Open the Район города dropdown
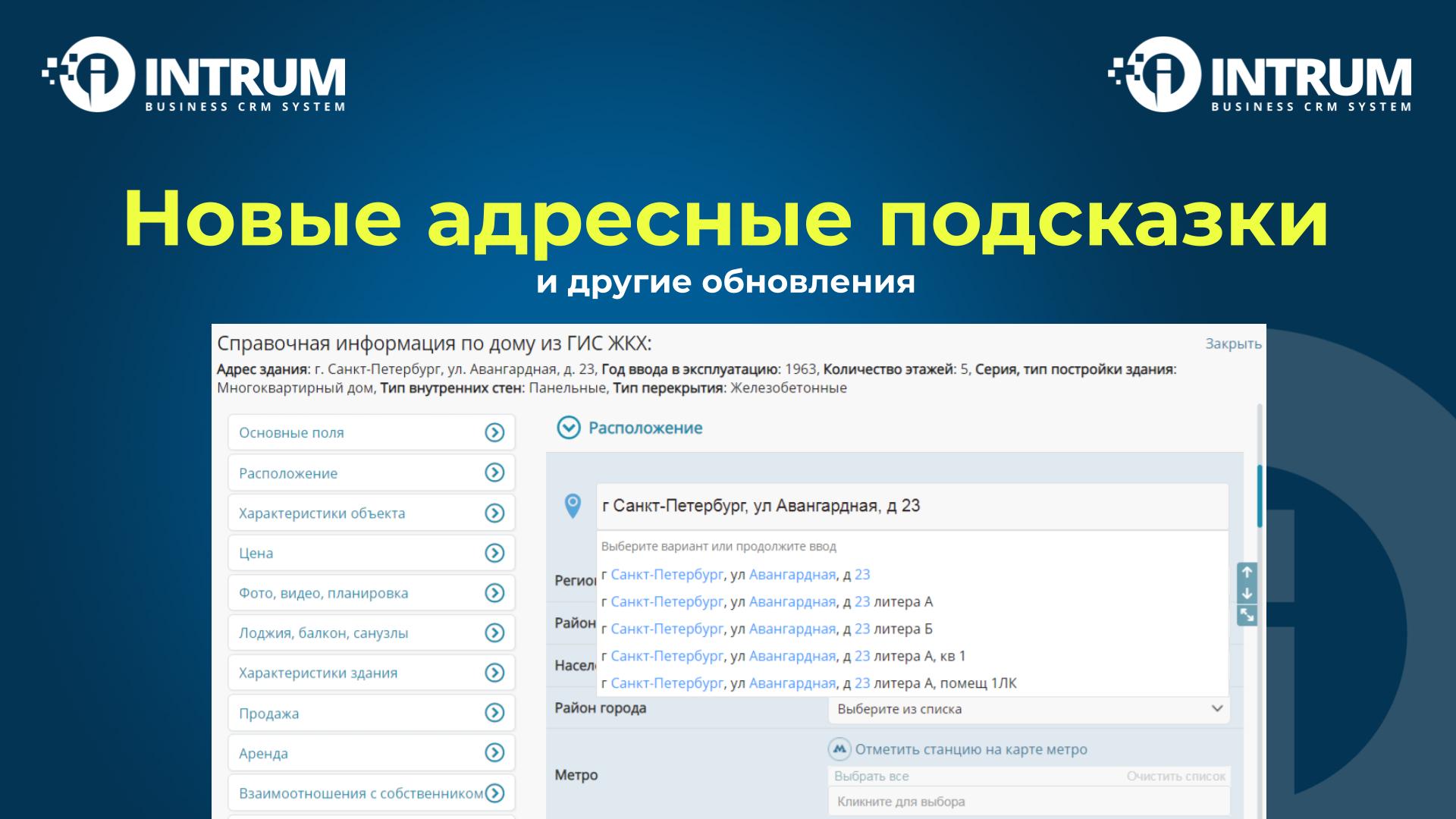 [x=1029, y=709]
